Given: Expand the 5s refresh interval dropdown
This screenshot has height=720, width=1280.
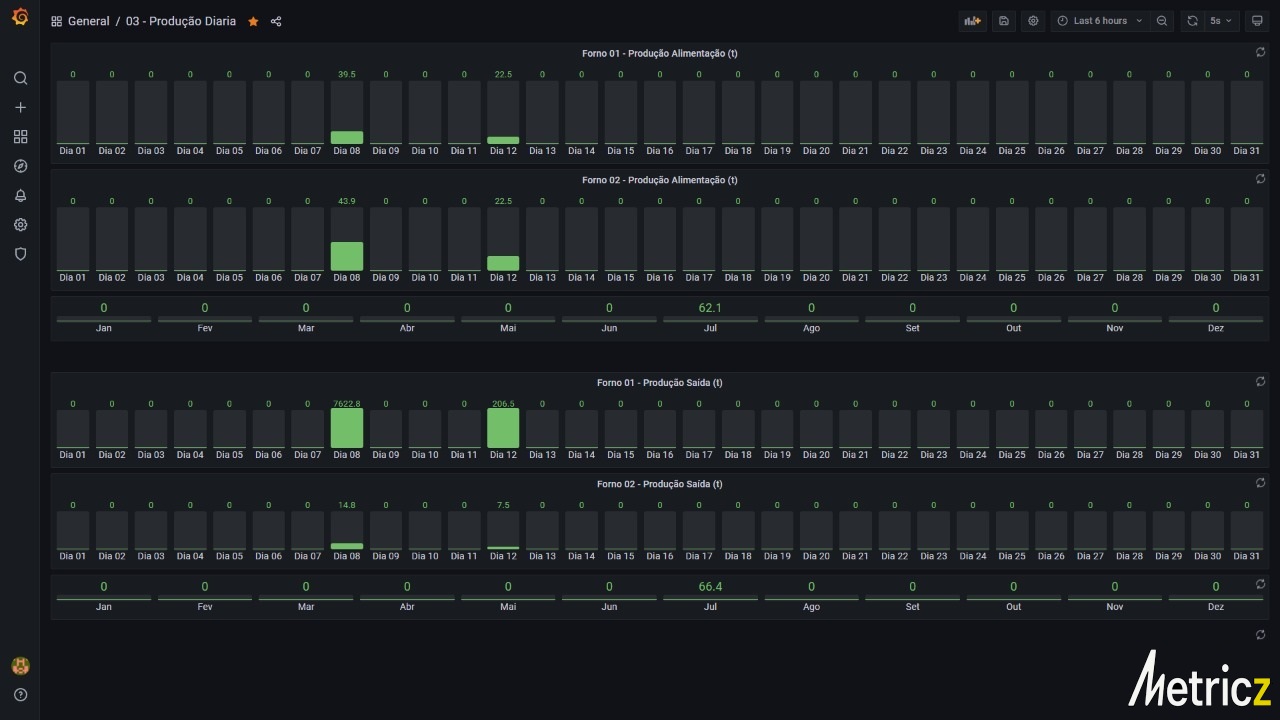Looking at the screenshot, I should pyautogui.click(x=1221, y=21).
